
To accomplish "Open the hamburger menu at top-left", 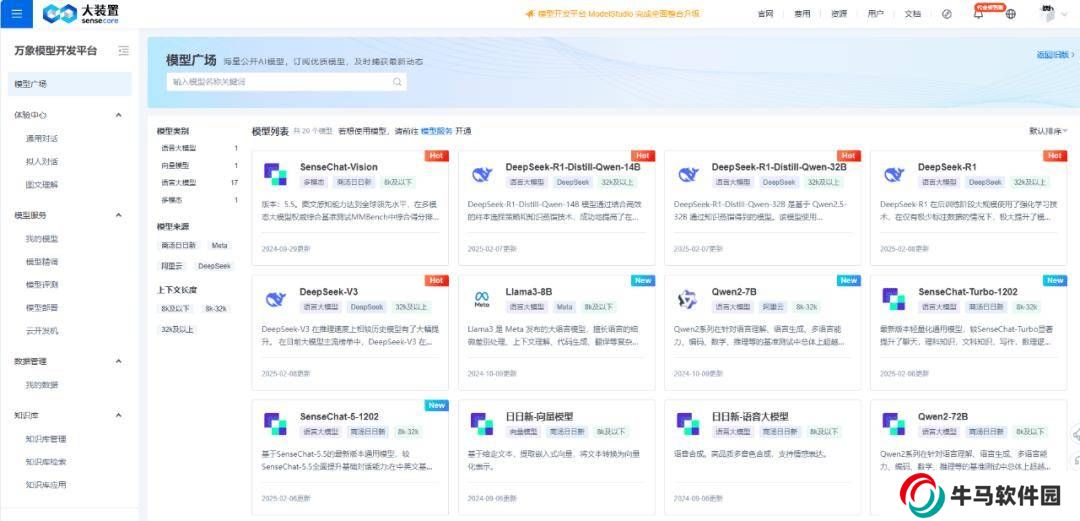I will click(19, 13).
